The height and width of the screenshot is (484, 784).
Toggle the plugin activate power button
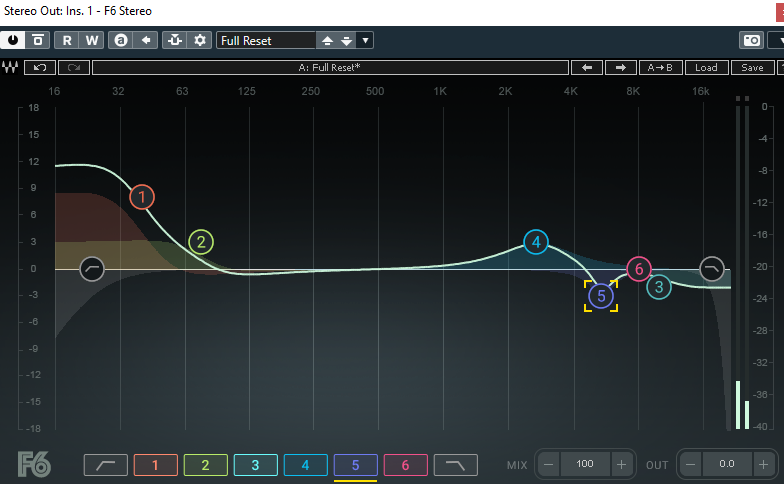pos(14,40)
